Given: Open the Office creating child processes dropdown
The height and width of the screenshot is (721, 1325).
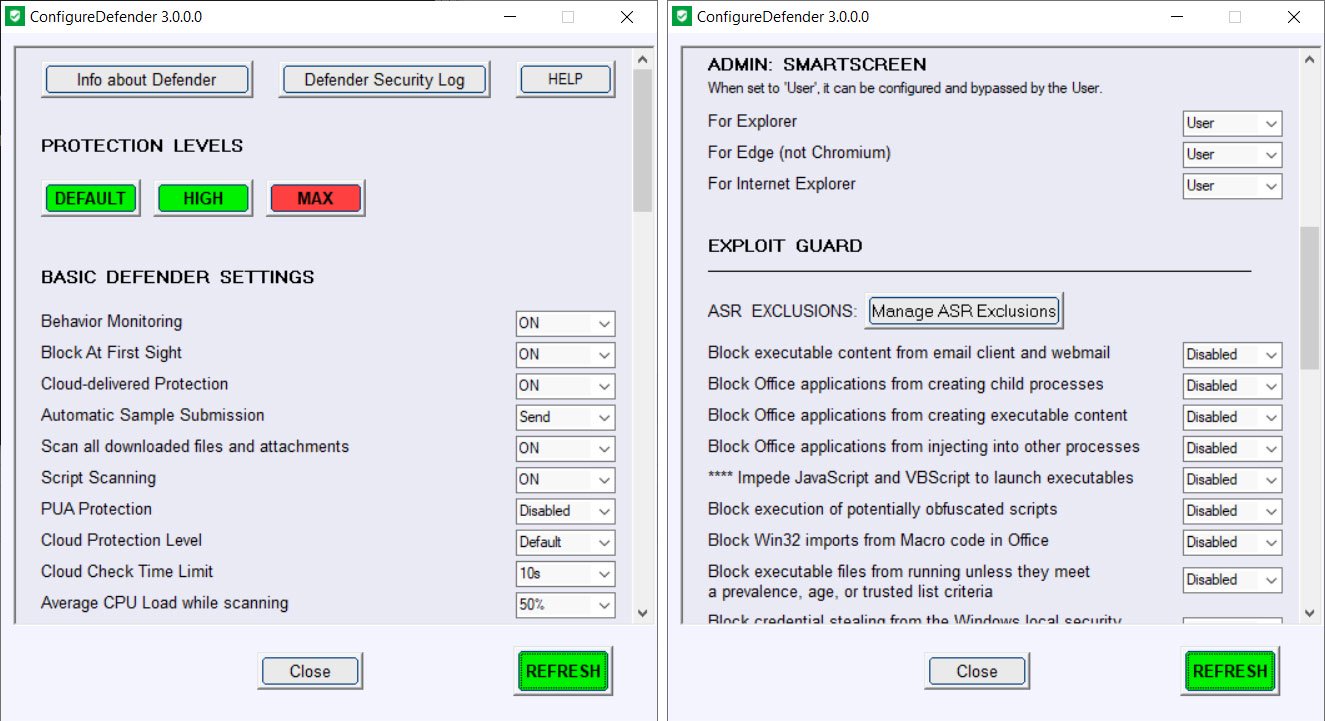Looking at the screenshot, I should (x=1232, y=386).
